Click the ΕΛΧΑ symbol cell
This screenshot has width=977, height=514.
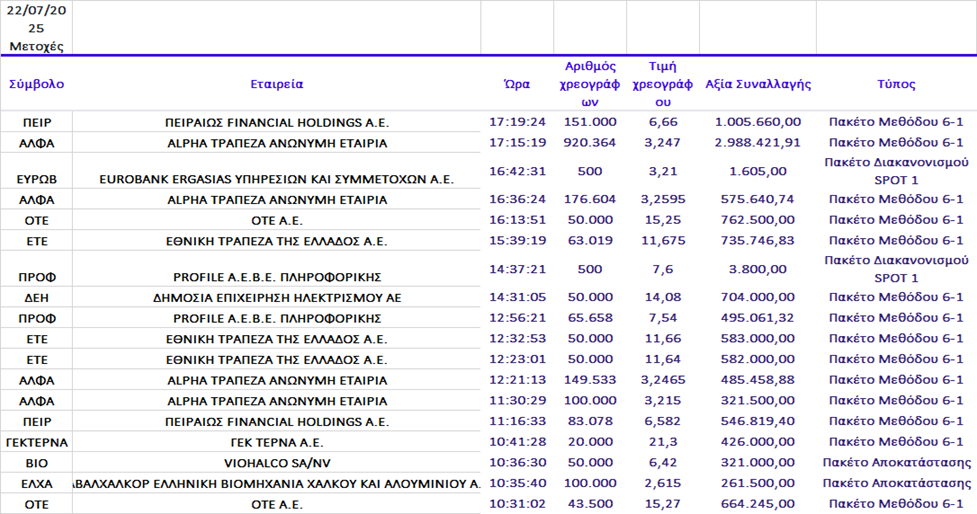coord(37,484)
